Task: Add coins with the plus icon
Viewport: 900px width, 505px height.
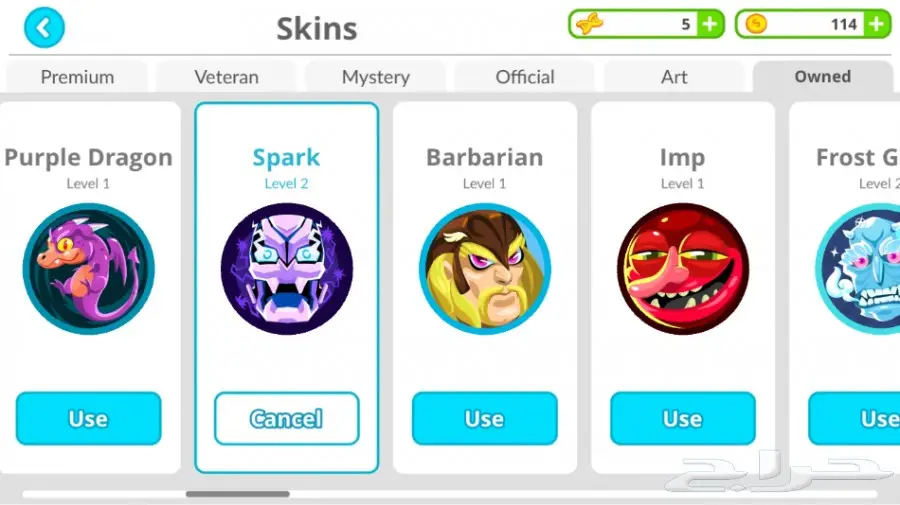Action: 876,24
